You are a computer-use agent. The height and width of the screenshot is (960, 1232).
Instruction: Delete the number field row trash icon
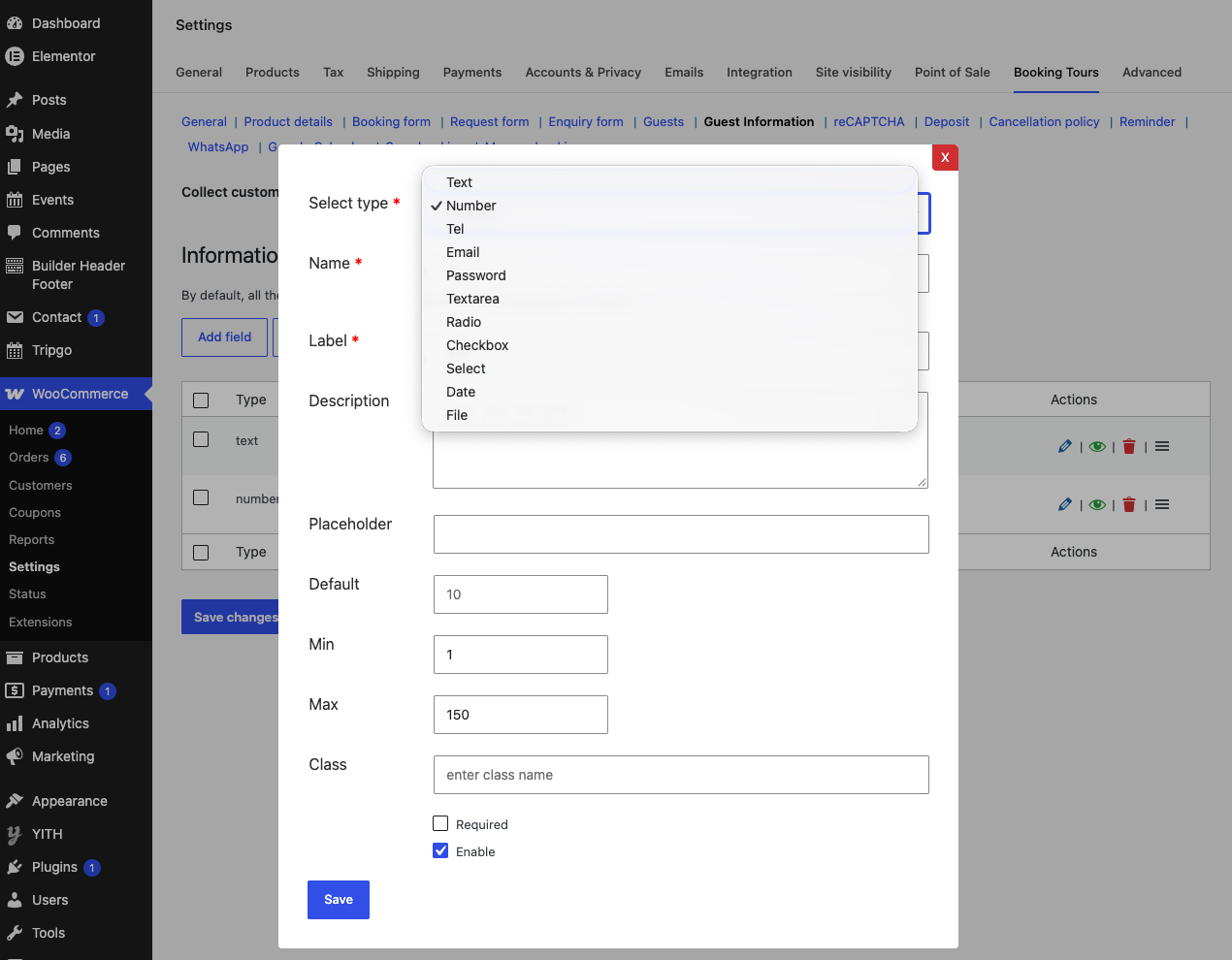(1129, 504)
